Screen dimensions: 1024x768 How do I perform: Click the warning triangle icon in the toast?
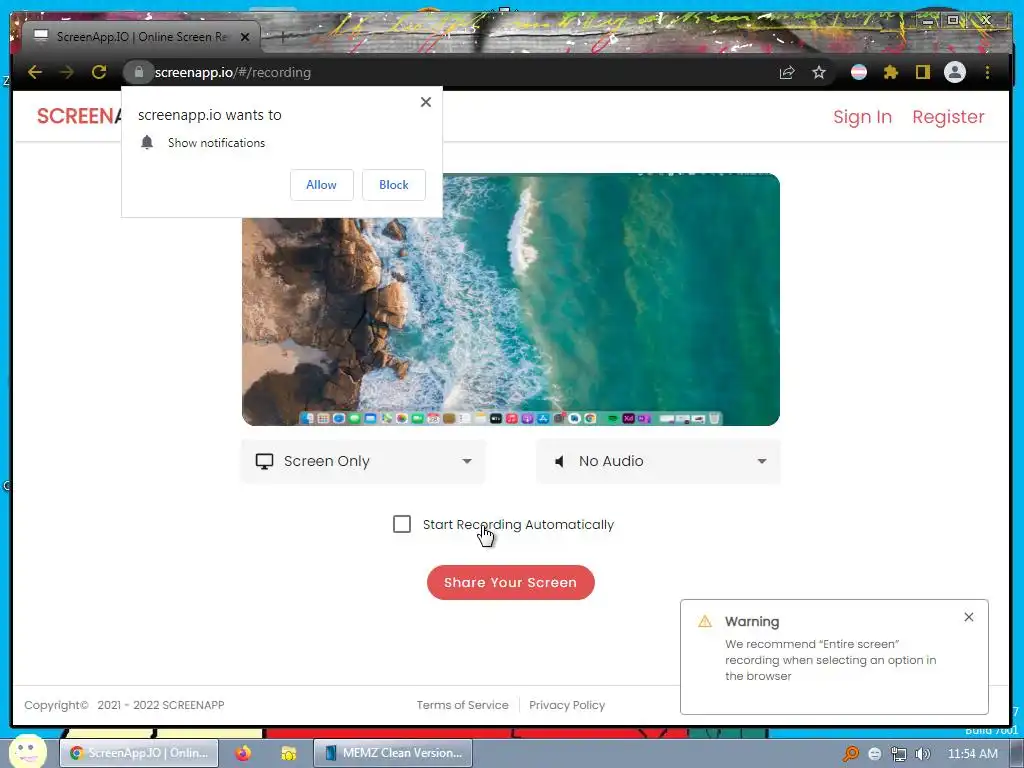pos(705,621)
